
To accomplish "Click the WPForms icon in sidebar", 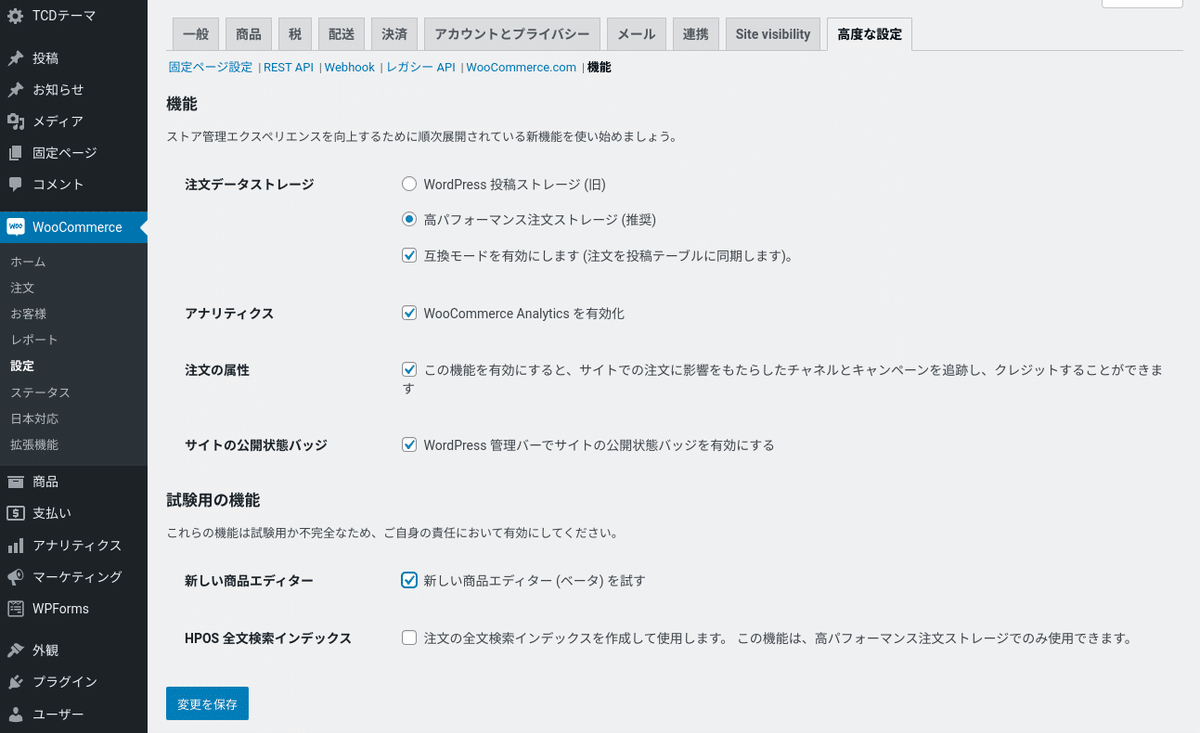I will tap(15, 608).
